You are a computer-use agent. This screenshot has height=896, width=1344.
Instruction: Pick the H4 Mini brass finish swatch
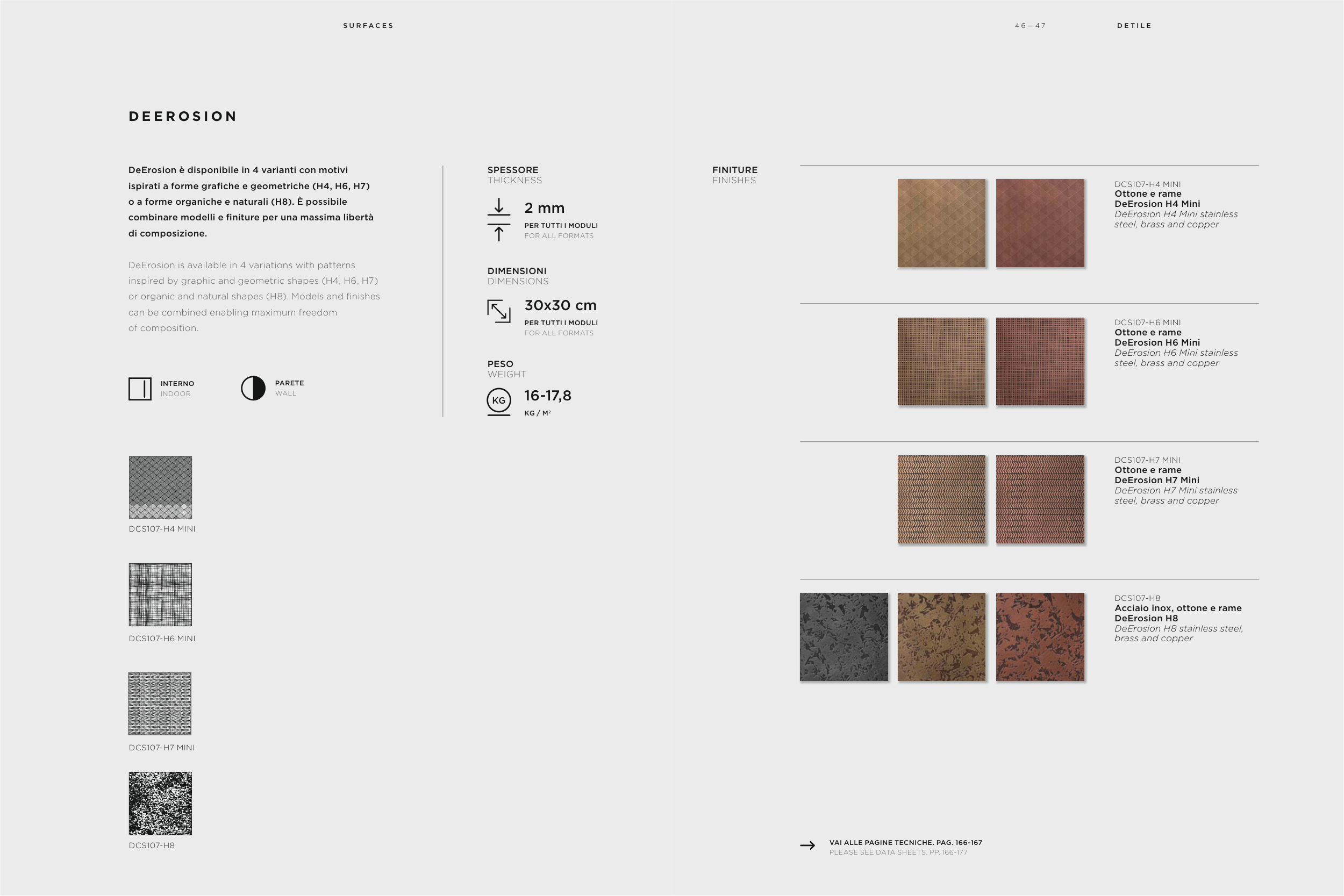tap(941, 223)
